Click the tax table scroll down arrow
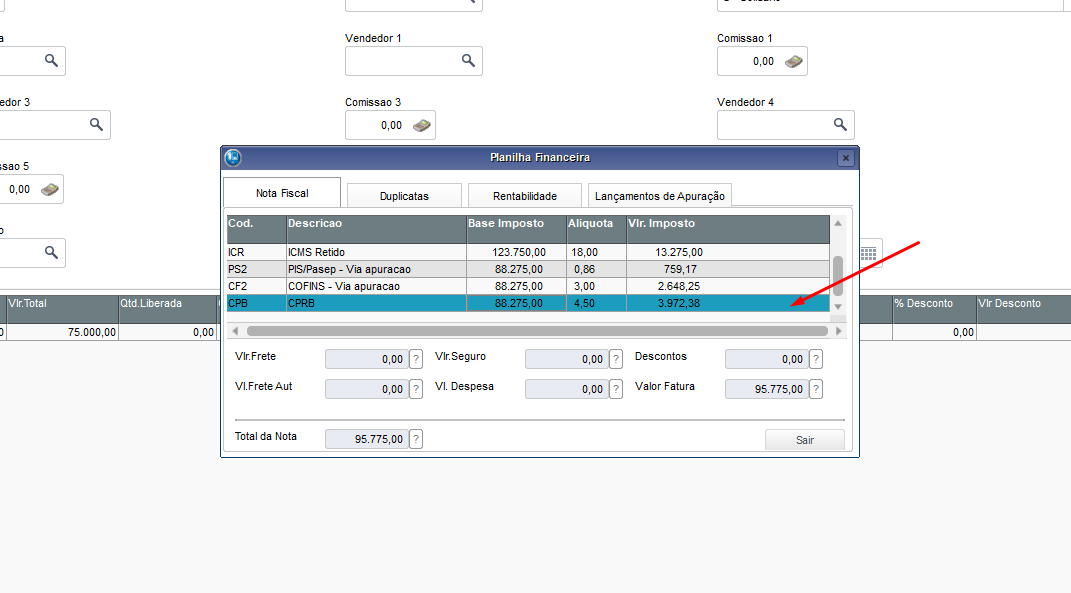 coord(838,307)
